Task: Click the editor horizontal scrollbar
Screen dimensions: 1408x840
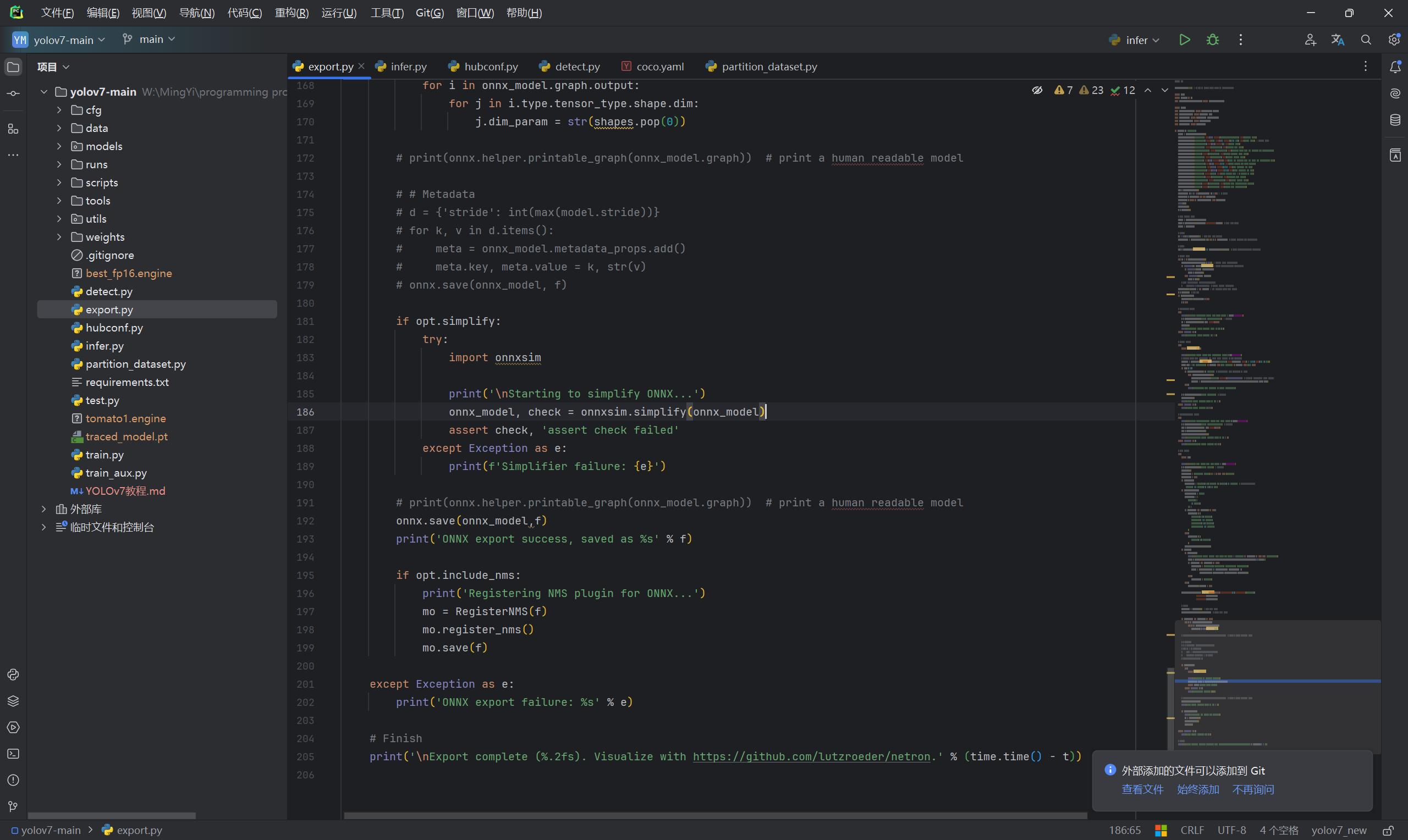Action: tap(714, 816)
